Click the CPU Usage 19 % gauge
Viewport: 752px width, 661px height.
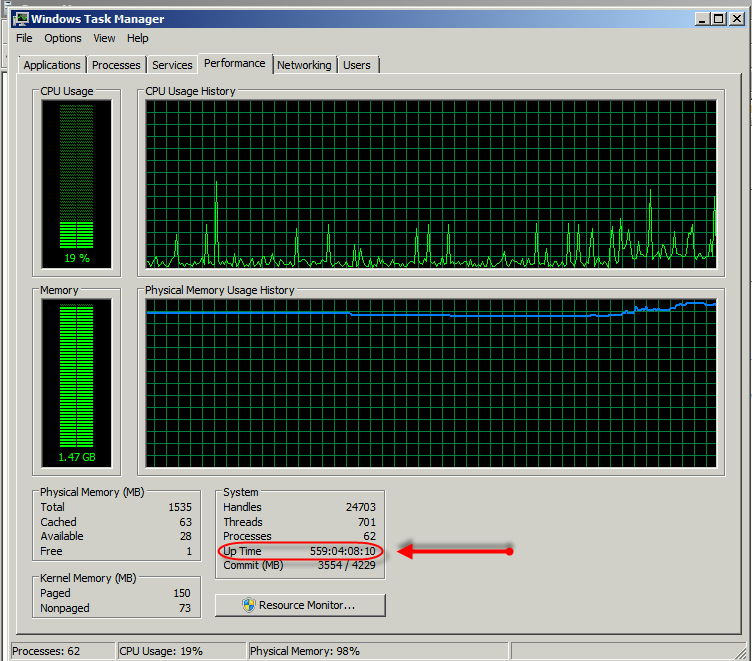[x=77, y=184]
